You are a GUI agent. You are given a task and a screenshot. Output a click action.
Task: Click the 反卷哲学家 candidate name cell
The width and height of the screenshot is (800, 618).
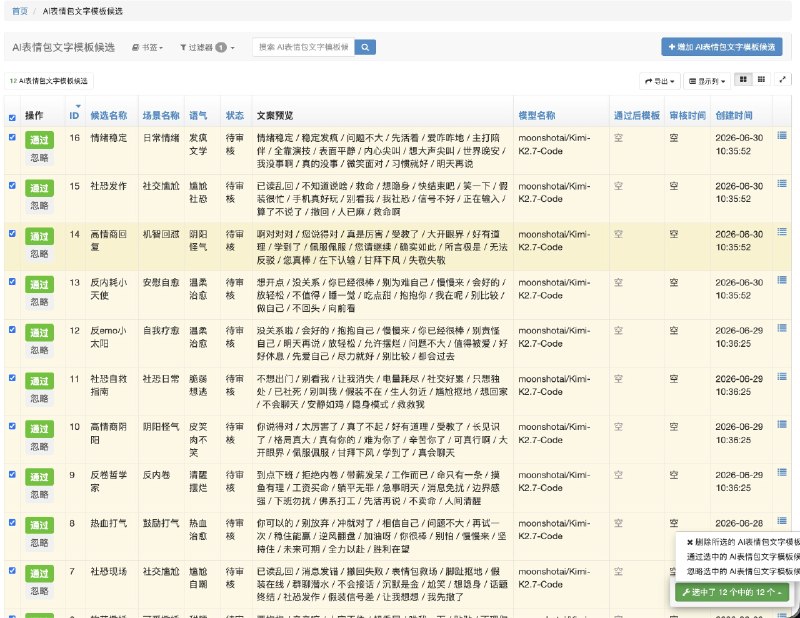tap(109, 481)
